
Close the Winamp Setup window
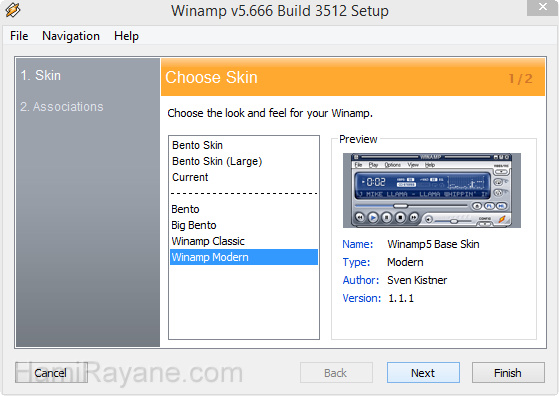click(542, 7)
